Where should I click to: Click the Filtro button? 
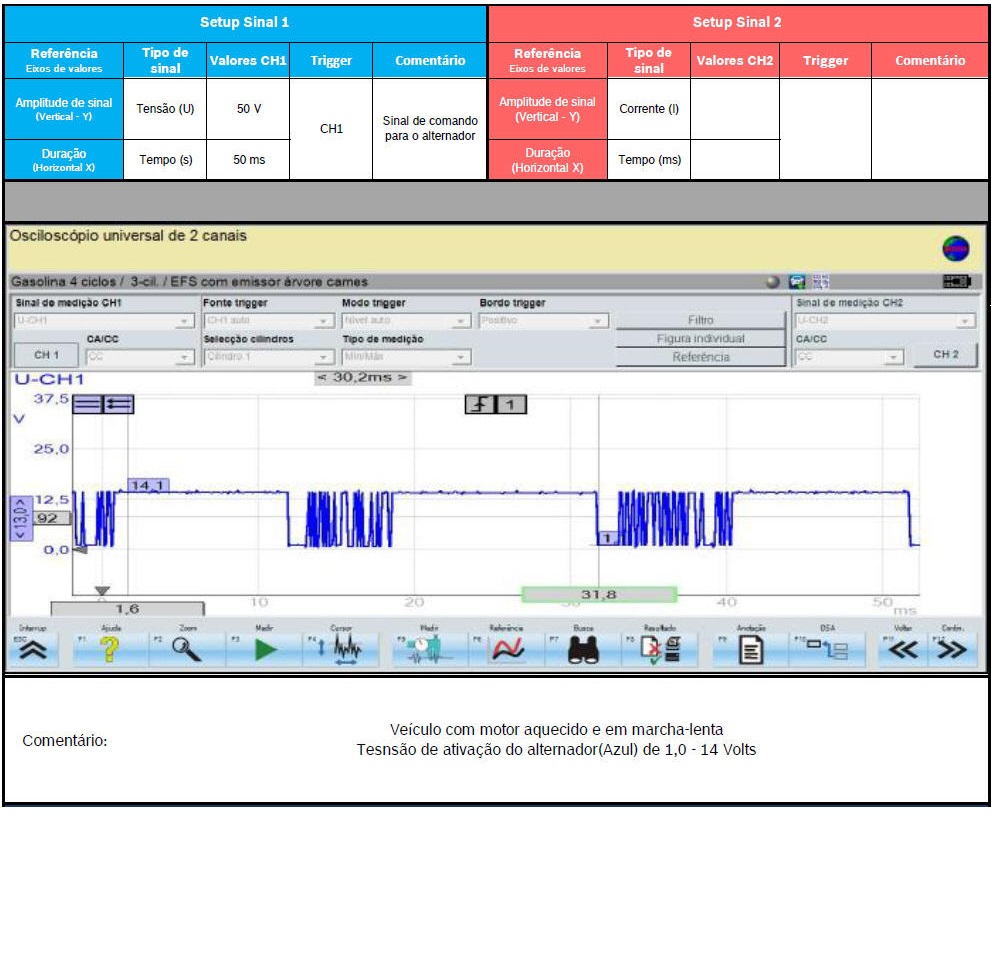tap(700, 321)
